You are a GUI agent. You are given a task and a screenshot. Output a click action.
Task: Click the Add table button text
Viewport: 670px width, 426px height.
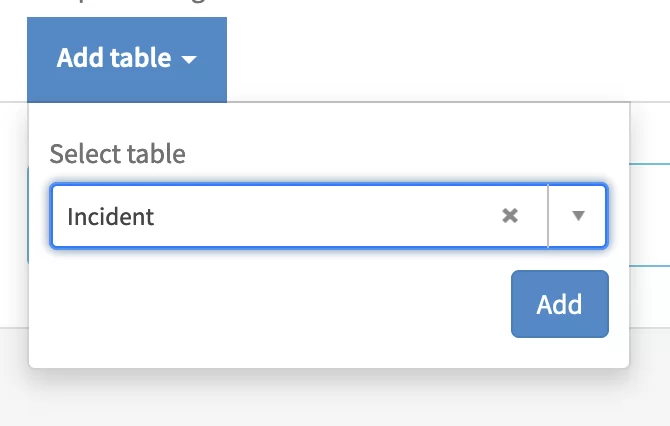tap(113, 59)
